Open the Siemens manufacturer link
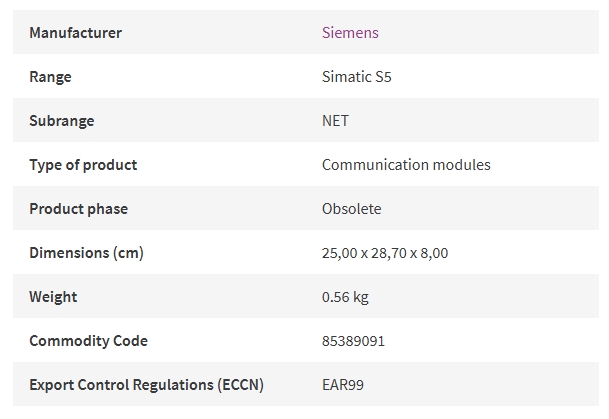Viewport: 609px width, 419px height. [350, 33]
